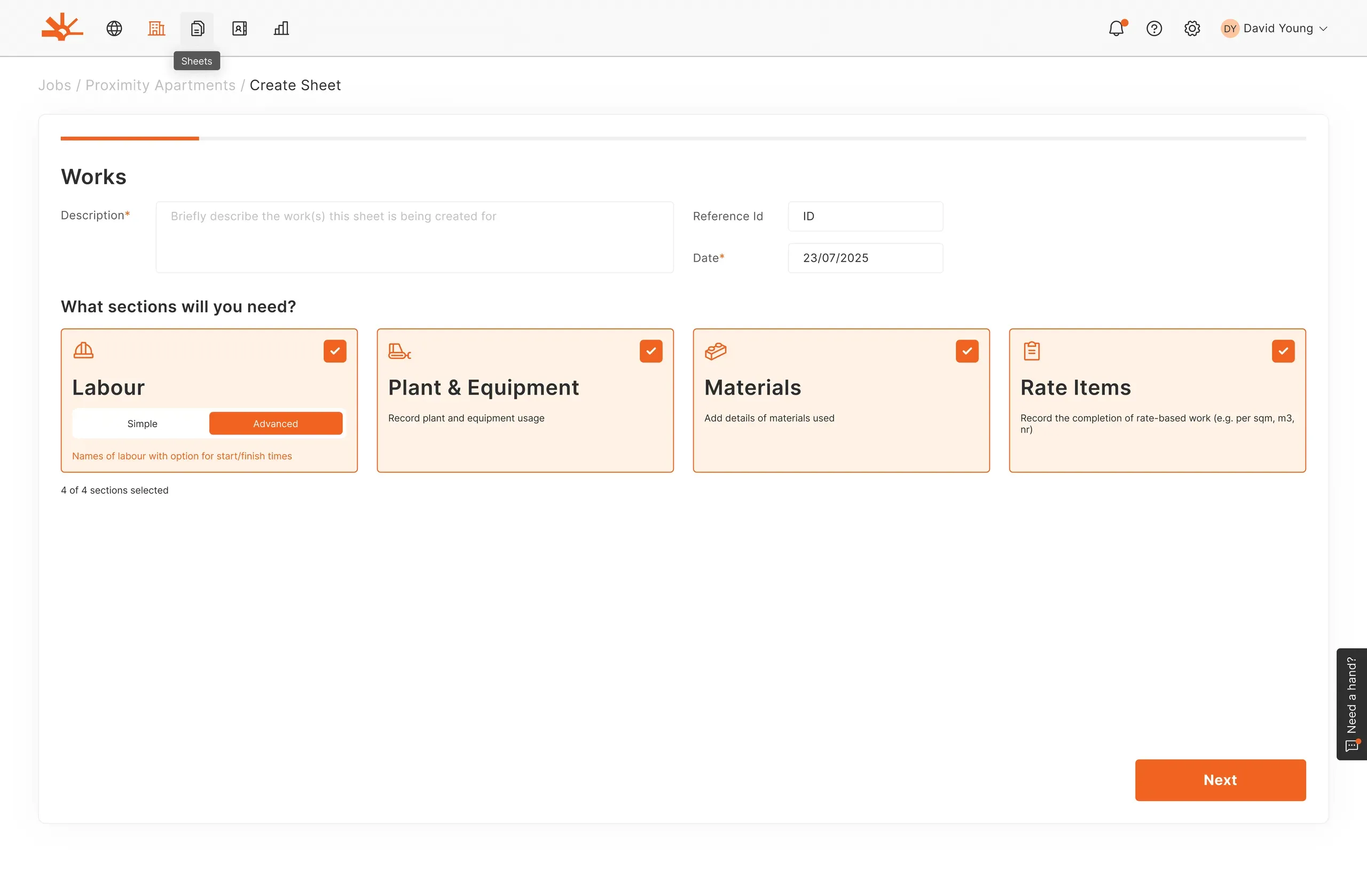Click 'What sections will you need?' heading

coord(178,306)
